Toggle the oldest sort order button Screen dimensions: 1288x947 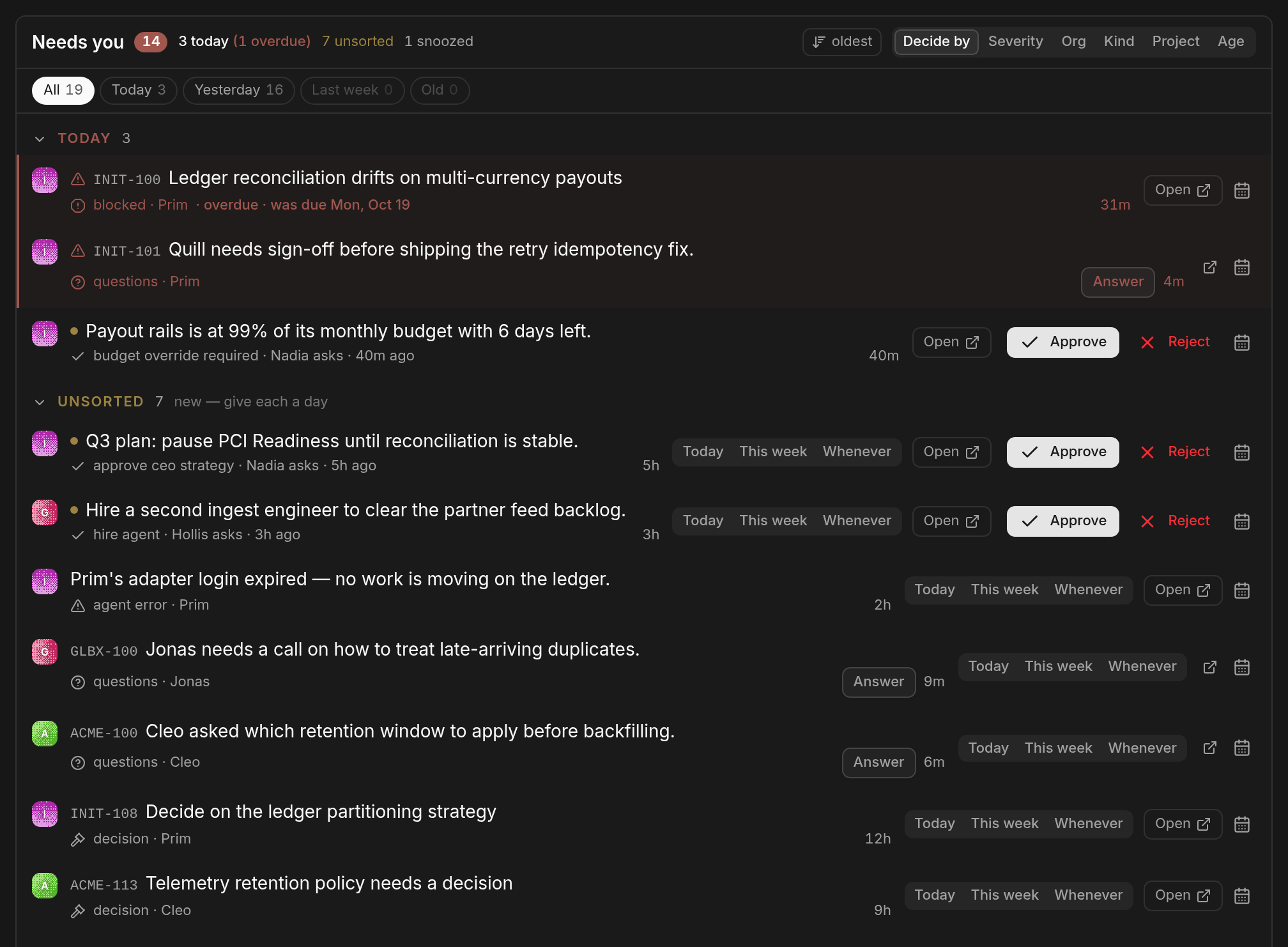coord(842,42)
